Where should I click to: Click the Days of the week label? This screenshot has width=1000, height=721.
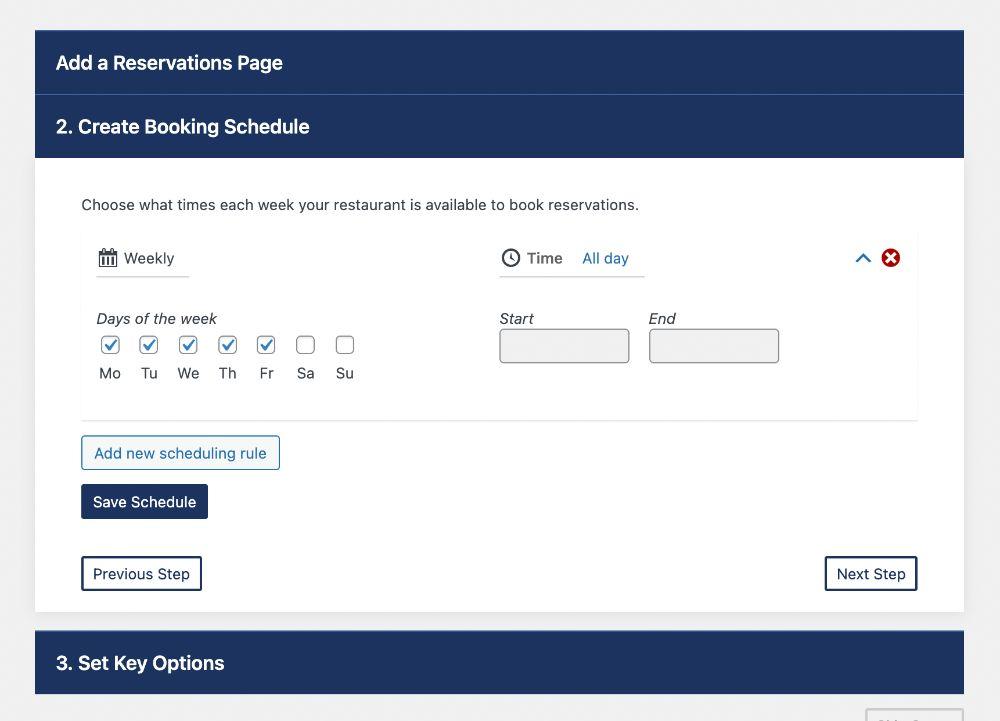click(x=157, y=319)
